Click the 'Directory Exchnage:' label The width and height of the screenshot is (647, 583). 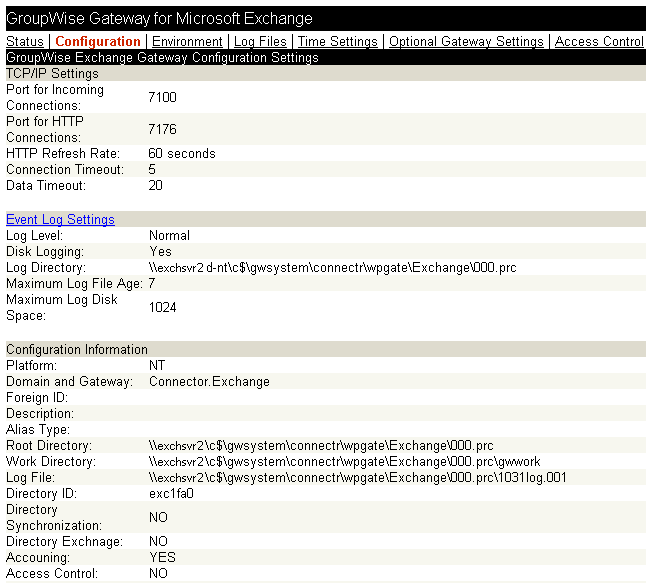point(64,541)
